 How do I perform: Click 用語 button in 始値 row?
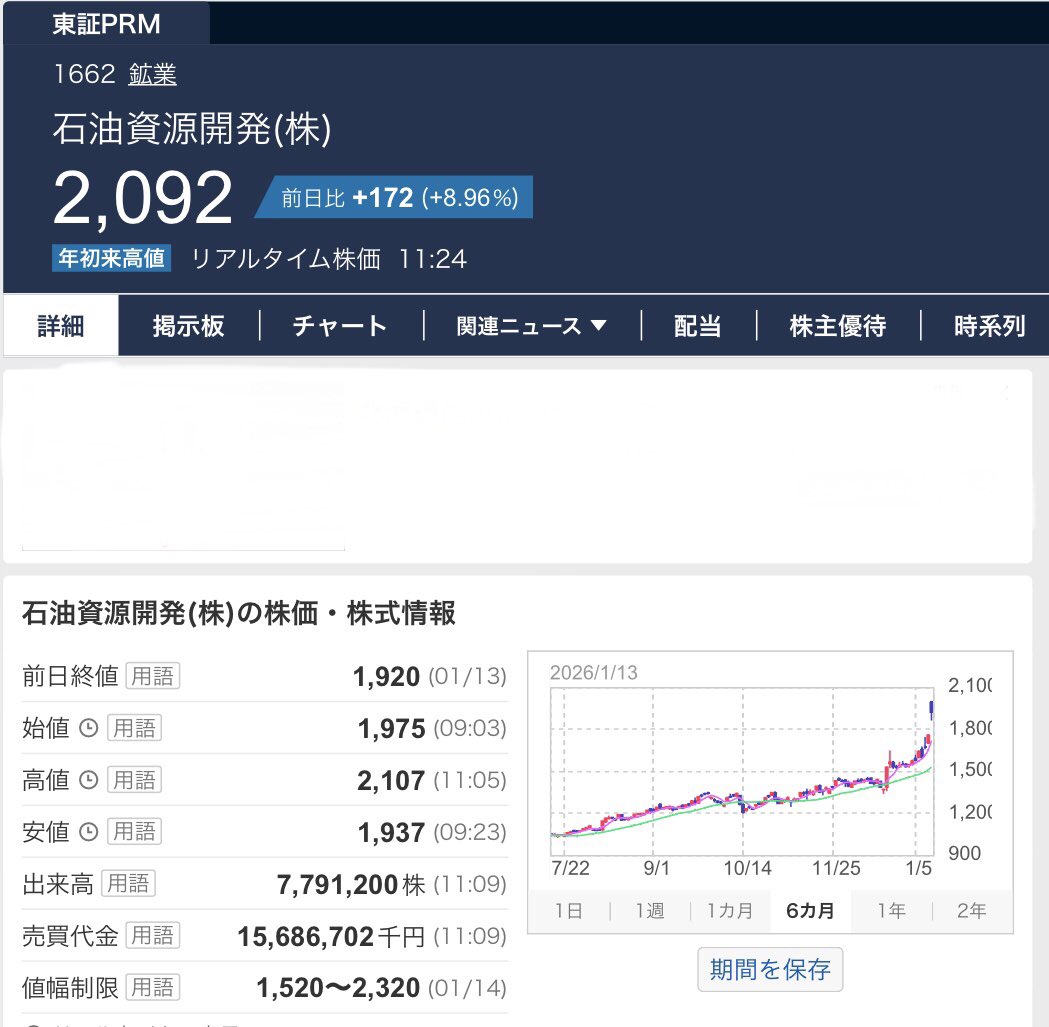click(x=134, y=728)
